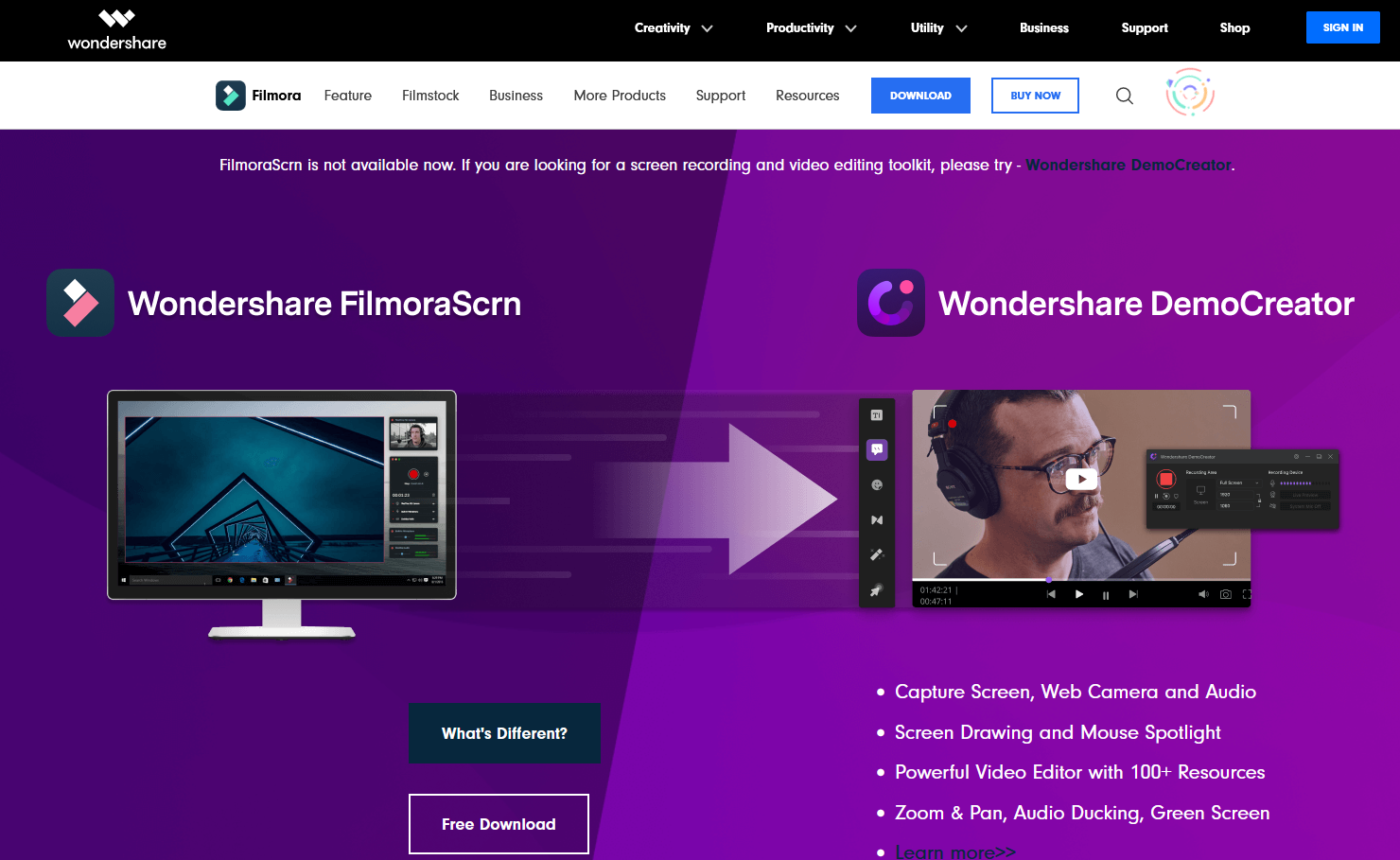Click the Wondershare FilmoraScrn heading
This screenshot has height=860, width=1400.
click(x=324, y=304)
